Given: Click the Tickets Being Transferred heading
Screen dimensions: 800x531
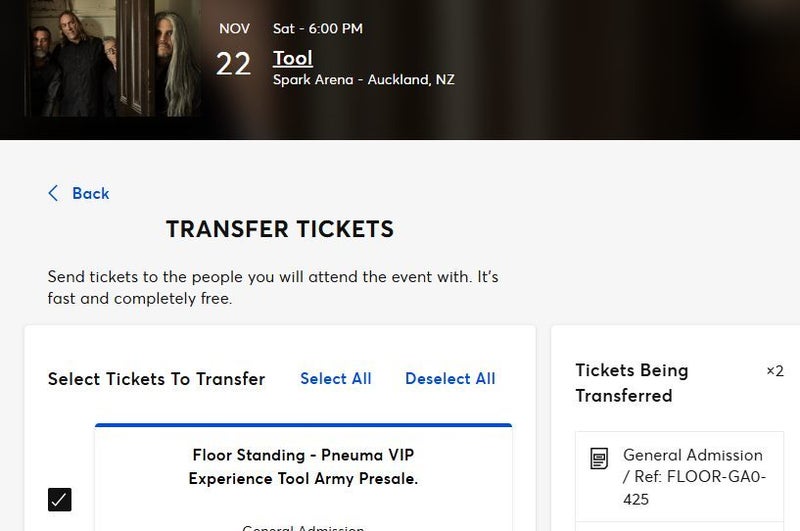Looking at the screenshot, I should (632, 383).
